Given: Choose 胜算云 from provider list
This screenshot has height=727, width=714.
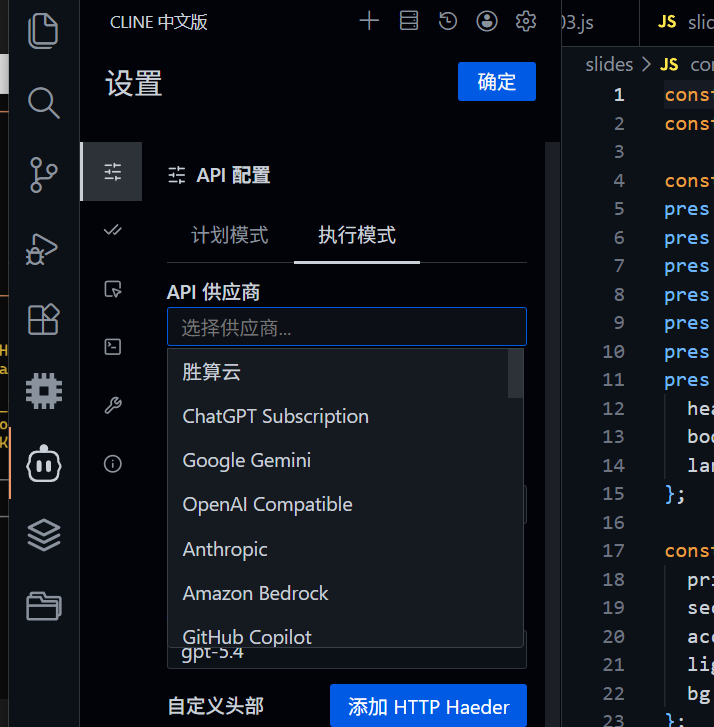Looking at the screenshot, I should pos(338,372).
